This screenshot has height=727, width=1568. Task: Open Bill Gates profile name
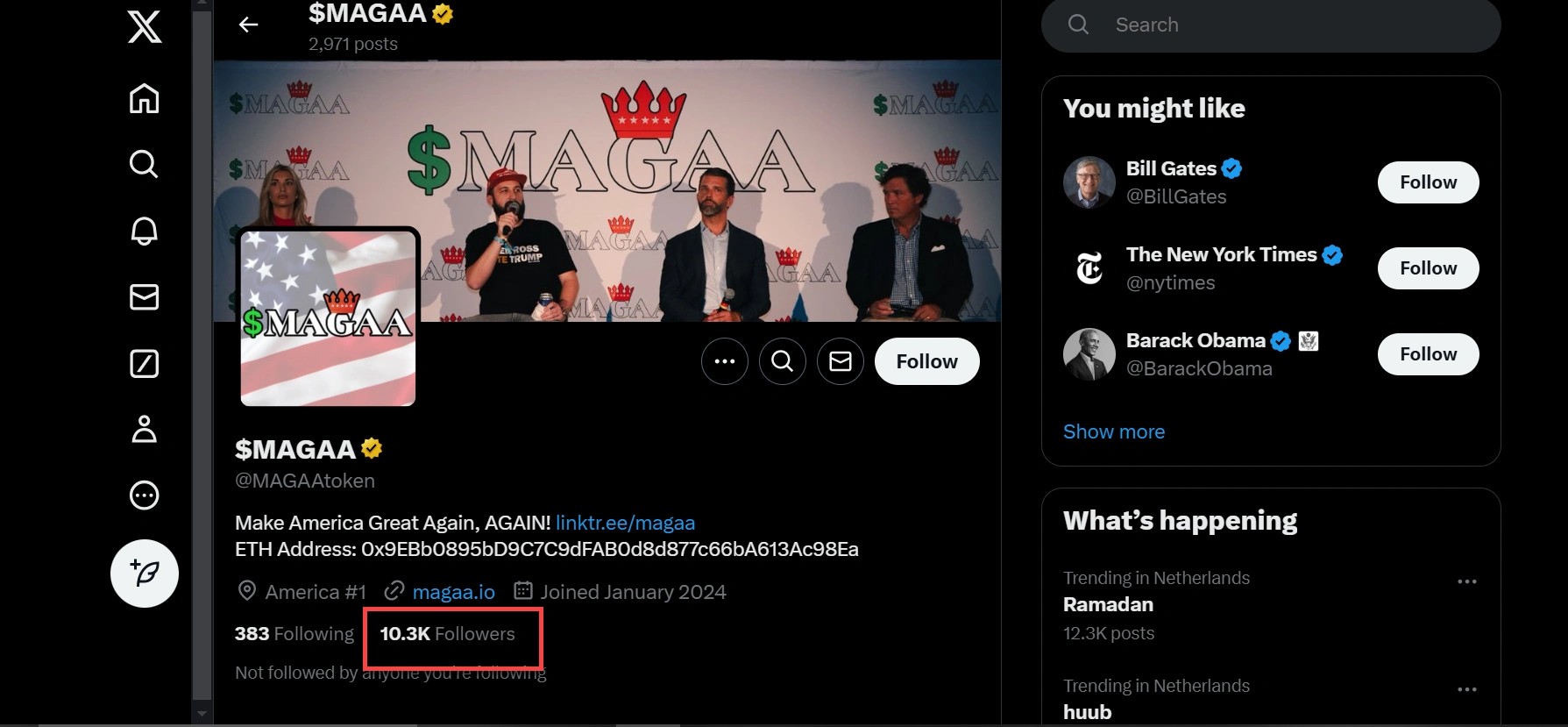(1171, 168)
